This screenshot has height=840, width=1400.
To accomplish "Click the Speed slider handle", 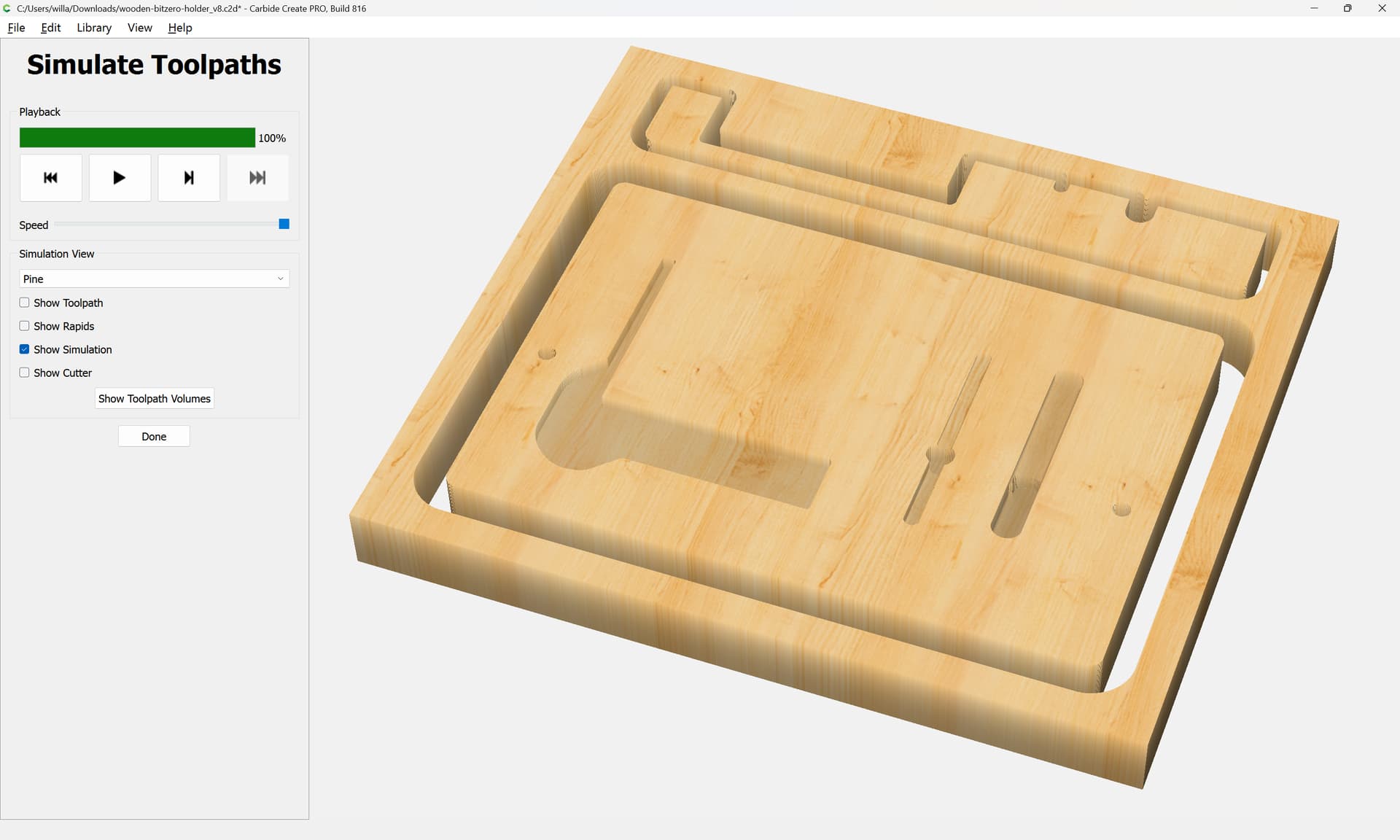I will [x=284, y=224].
